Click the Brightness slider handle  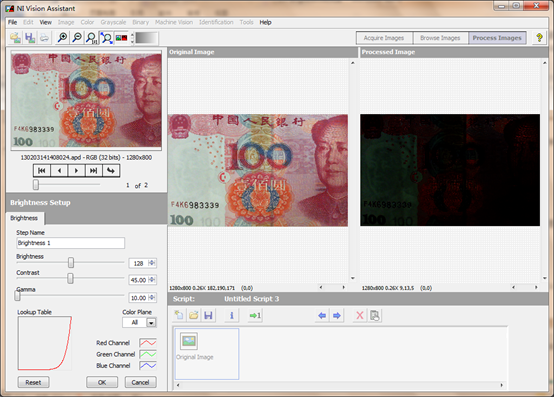pos(71,262)
